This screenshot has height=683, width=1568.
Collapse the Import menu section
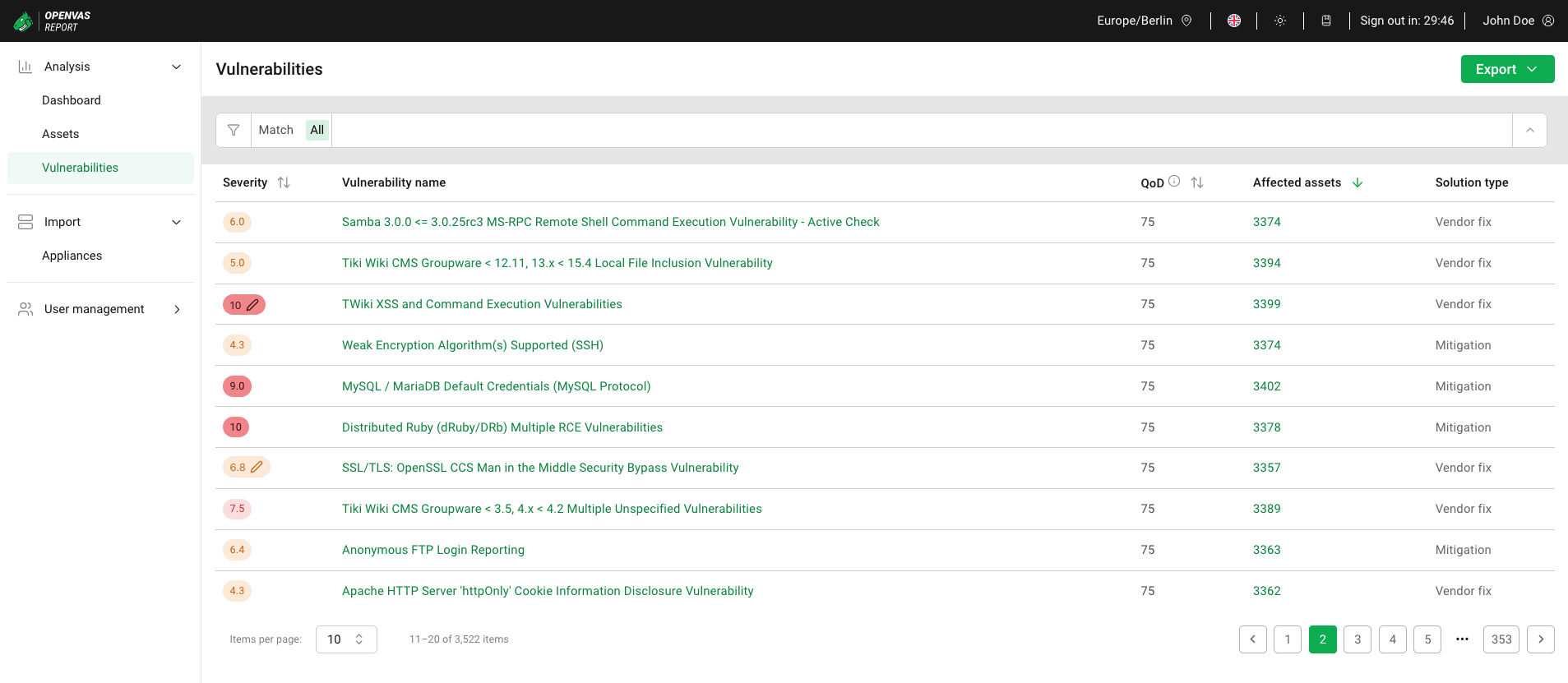pos(176,222)
